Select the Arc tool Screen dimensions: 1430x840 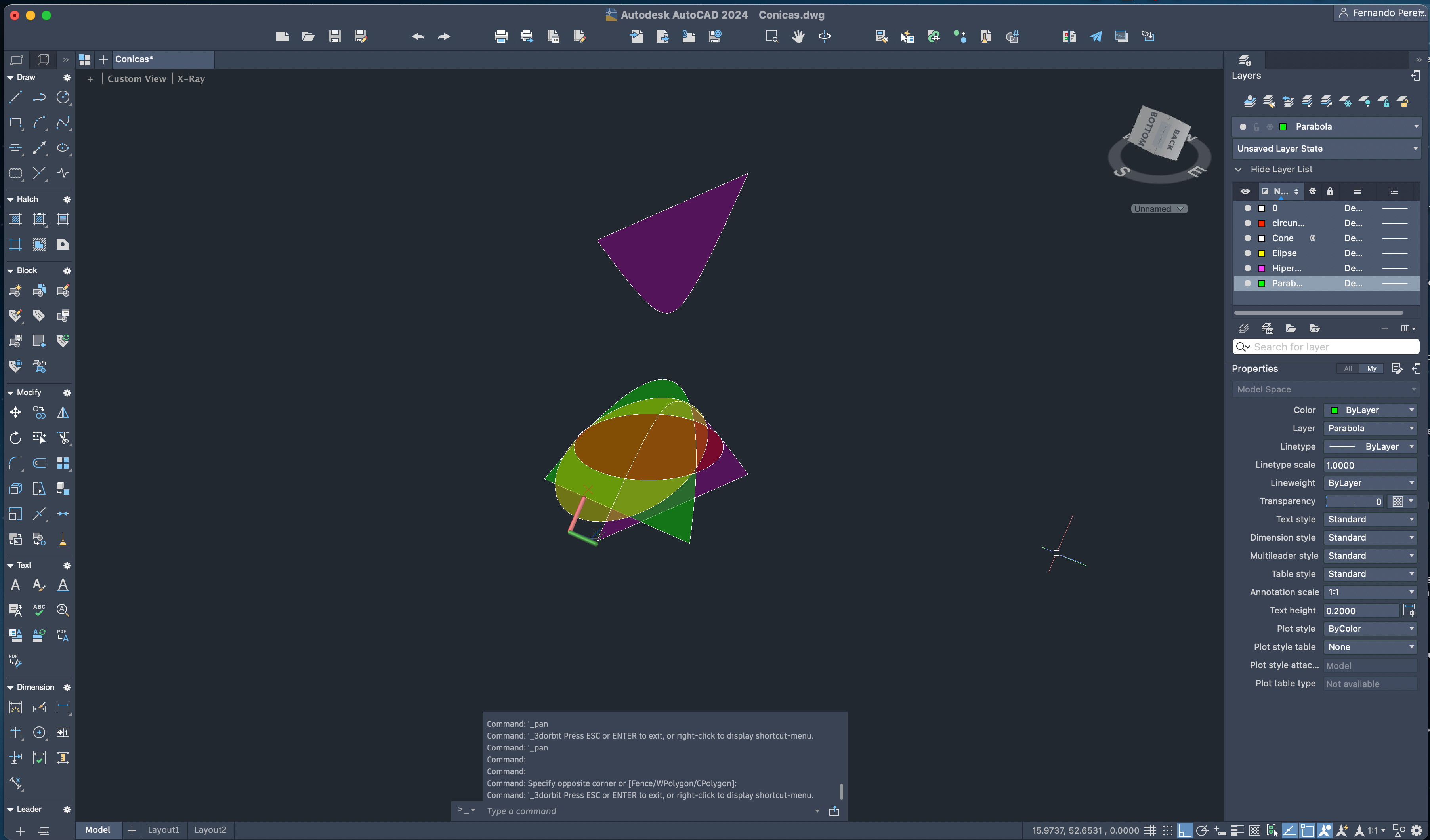[39, 122]
